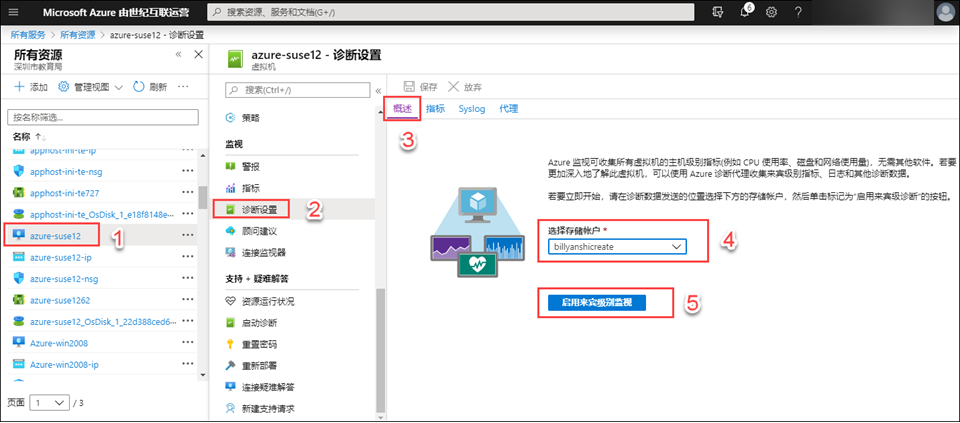The image size is (960, 423).
Task: Open apphost-ini-te-nsg resource
Action: click(66, 172)
